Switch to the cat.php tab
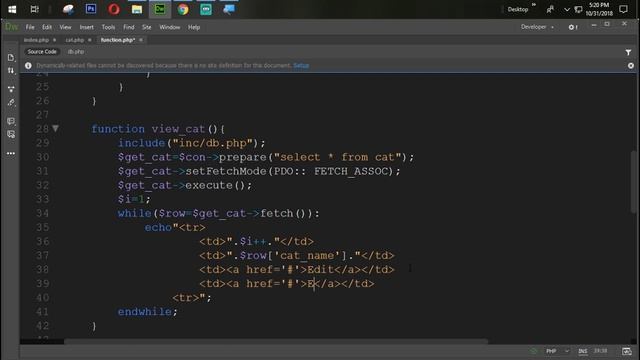The width and height of the screenshot is (640, 360). coord(75,40)
